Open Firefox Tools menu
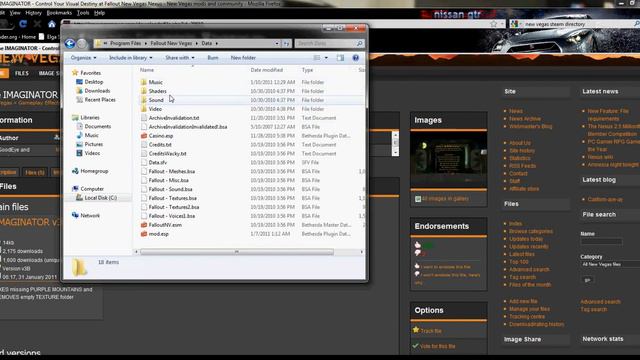The image size is (640, 360). (x=83, y=13)
